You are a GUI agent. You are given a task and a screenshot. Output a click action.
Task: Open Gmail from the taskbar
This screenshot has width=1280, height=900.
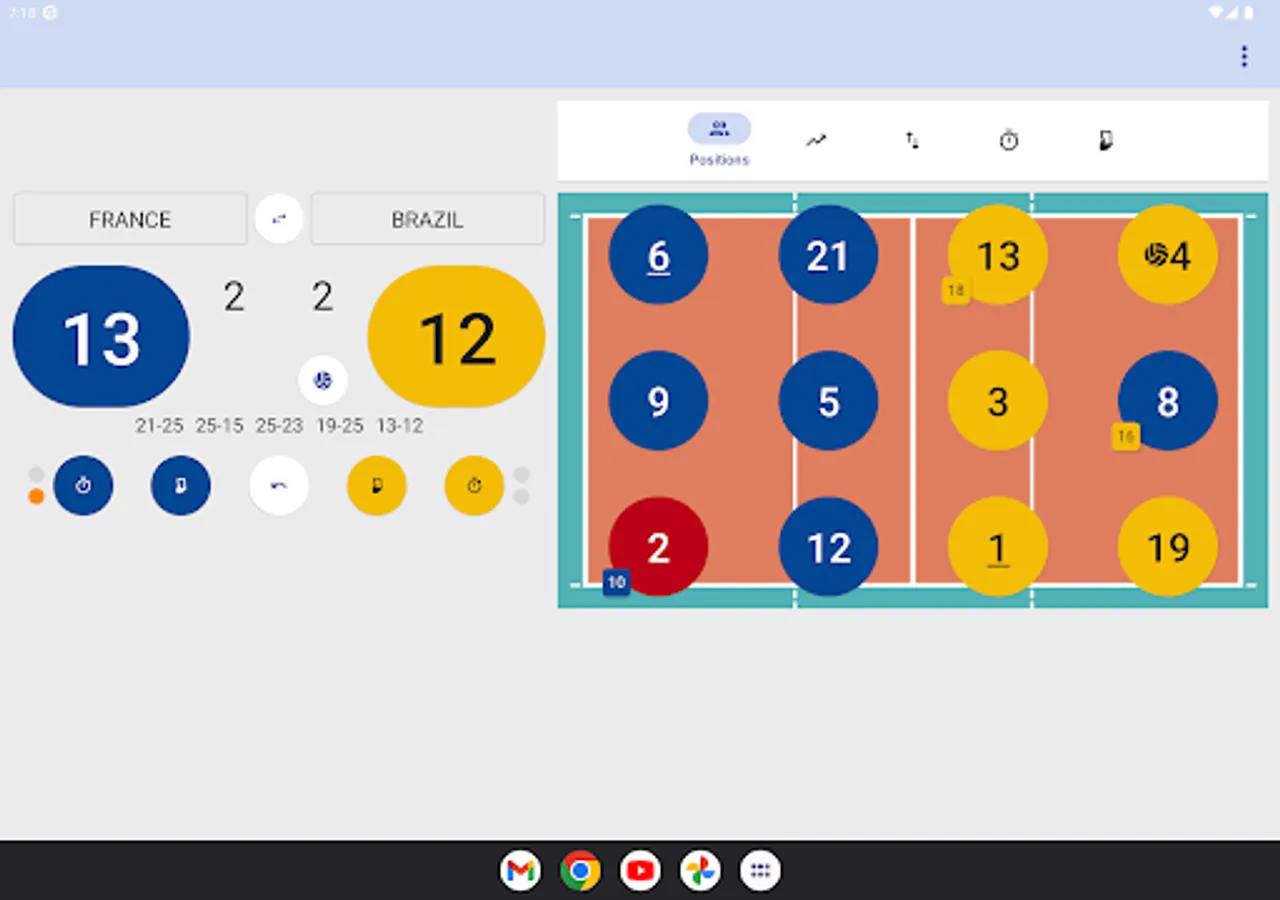pyautogui.click(x=520, y=870)
